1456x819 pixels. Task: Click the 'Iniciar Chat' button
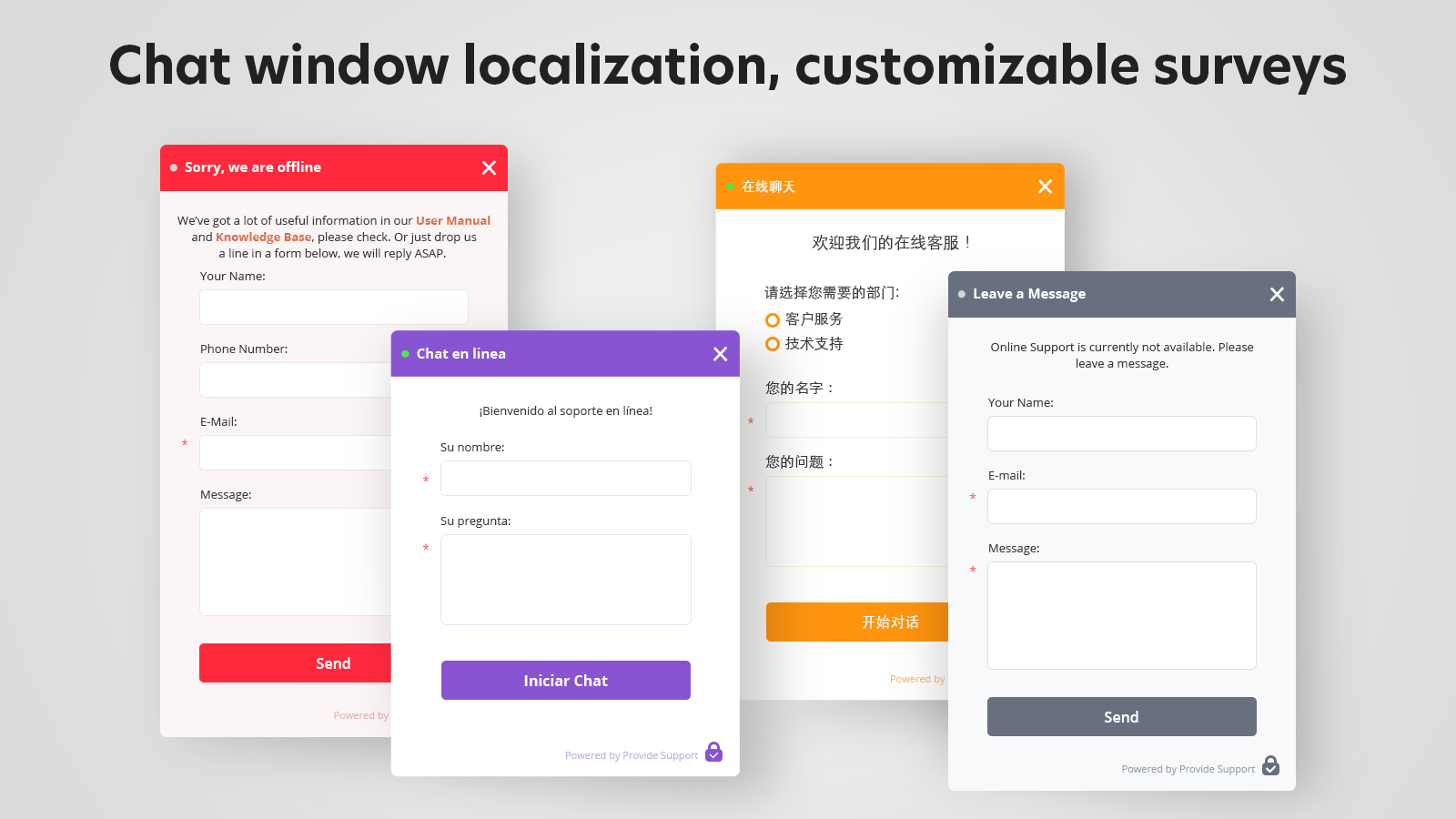coord(566,681)
